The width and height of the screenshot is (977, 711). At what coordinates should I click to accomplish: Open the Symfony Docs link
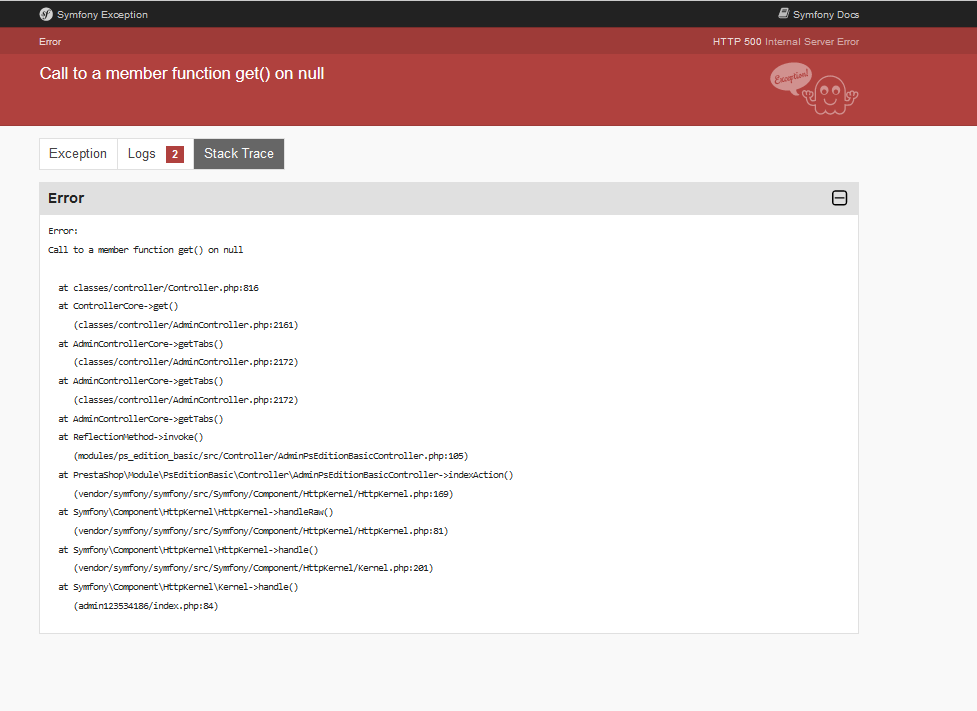818,14
